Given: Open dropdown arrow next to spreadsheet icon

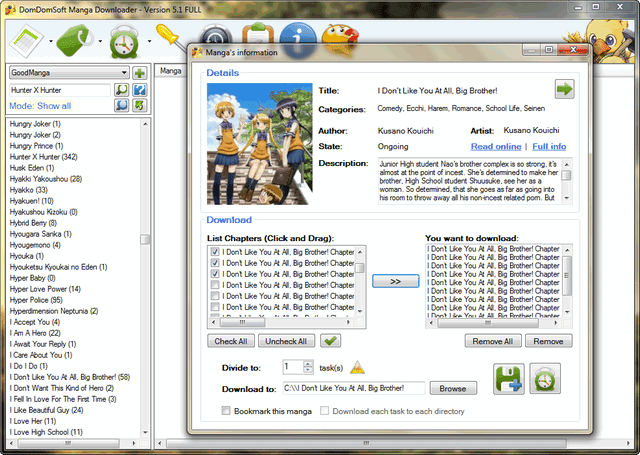Looking at the screenshot, I should 51,41.
